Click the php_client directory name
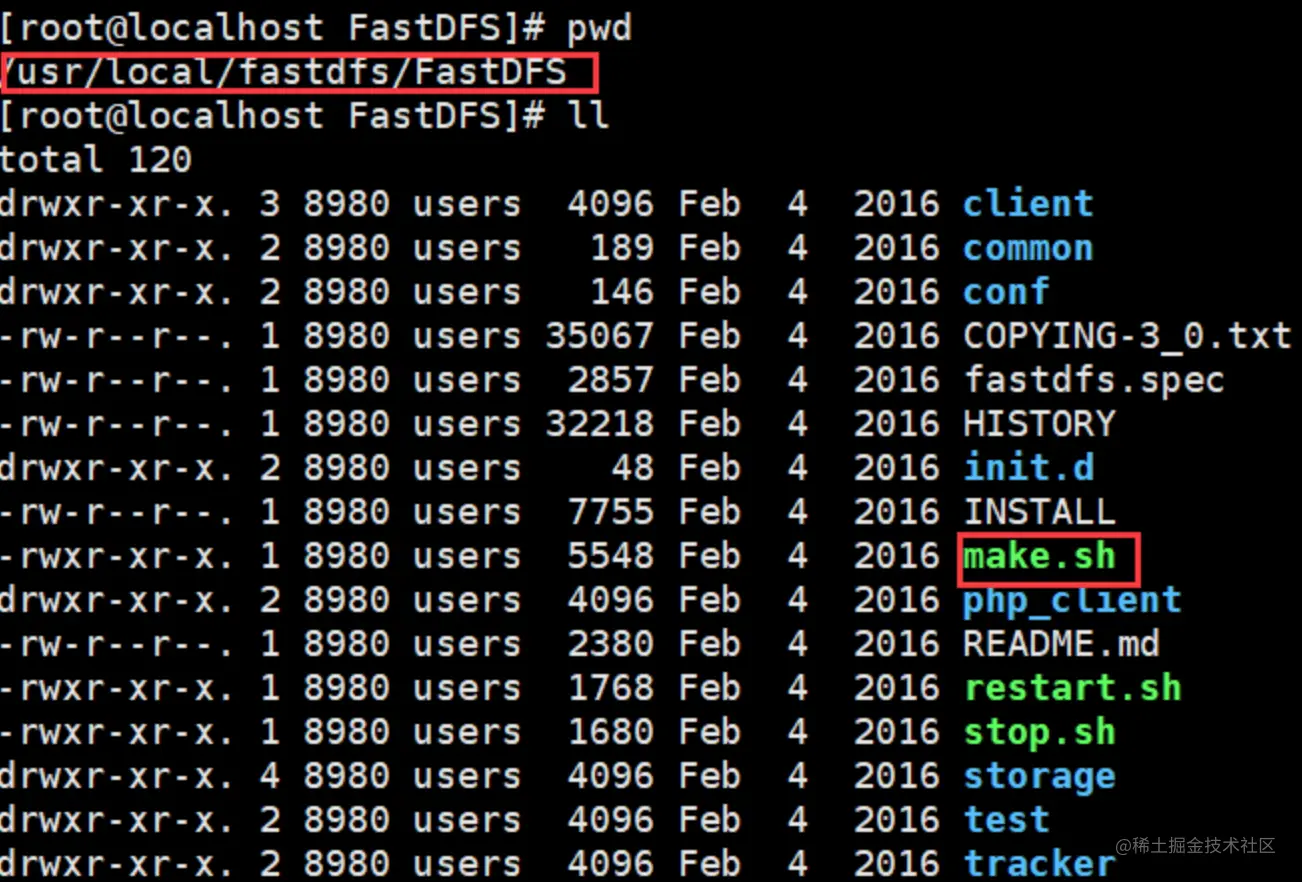Image resolution: width=1302 pixels, height=882 pixels. pyautogui.click(x=1072, y=600)
